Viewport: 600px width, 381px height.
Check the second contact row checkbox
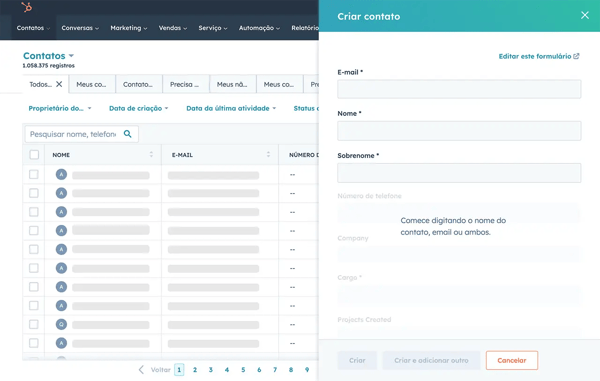[34, 193]
